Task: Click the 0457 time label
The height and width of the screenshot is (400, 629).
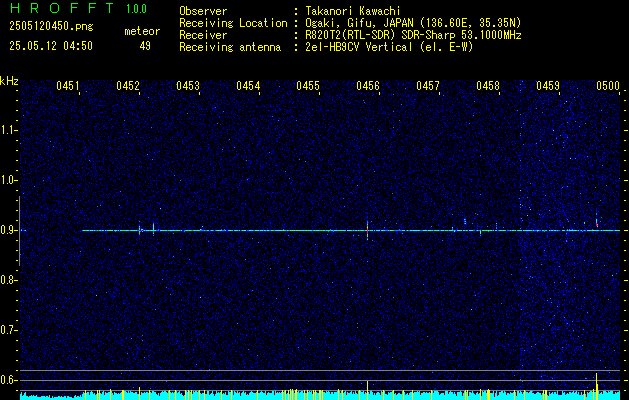Action: 428,86
